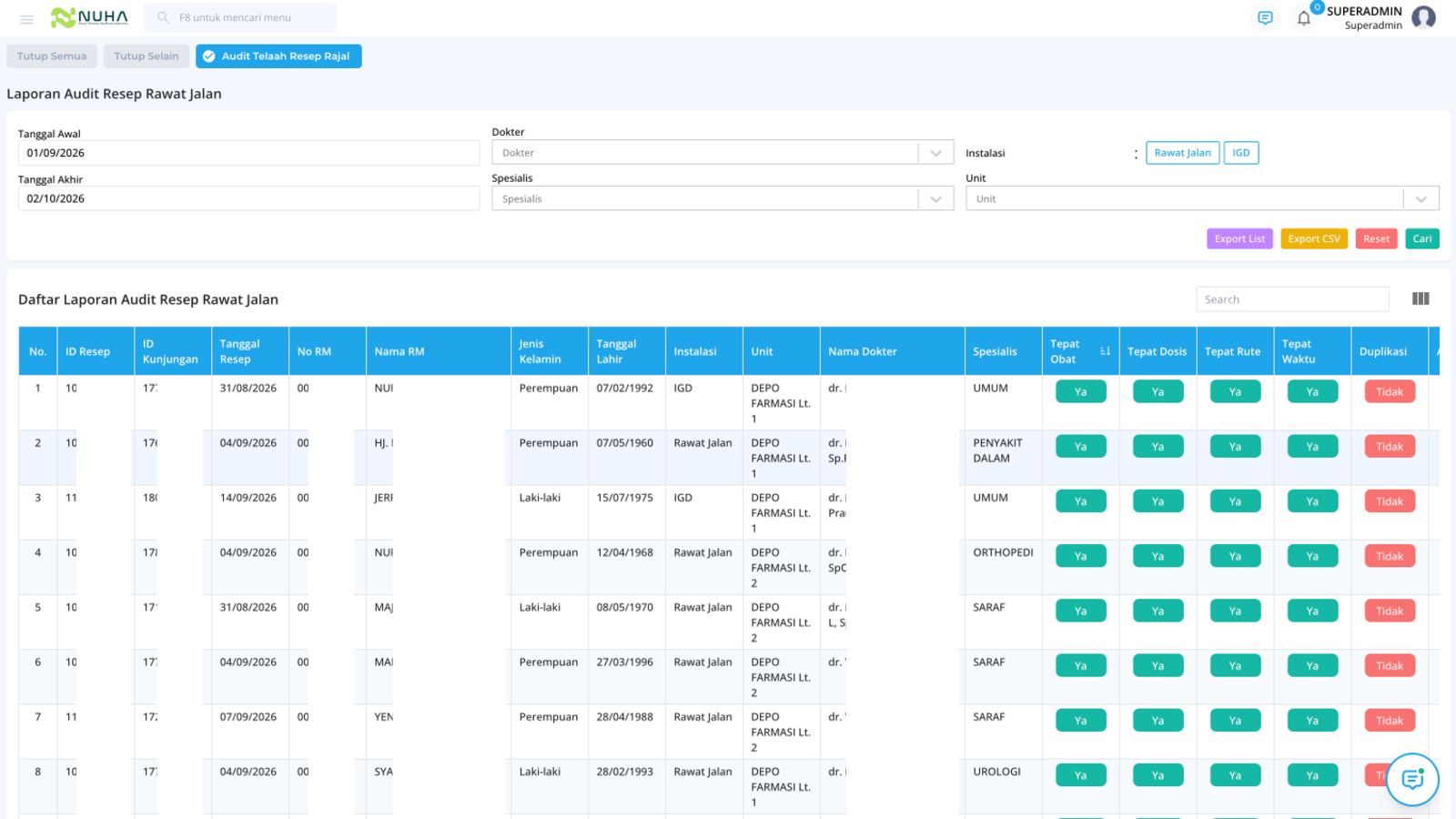1456x819 pixels.
Task: Click the Tutup Selain button
Action: (x=147, y=56)
